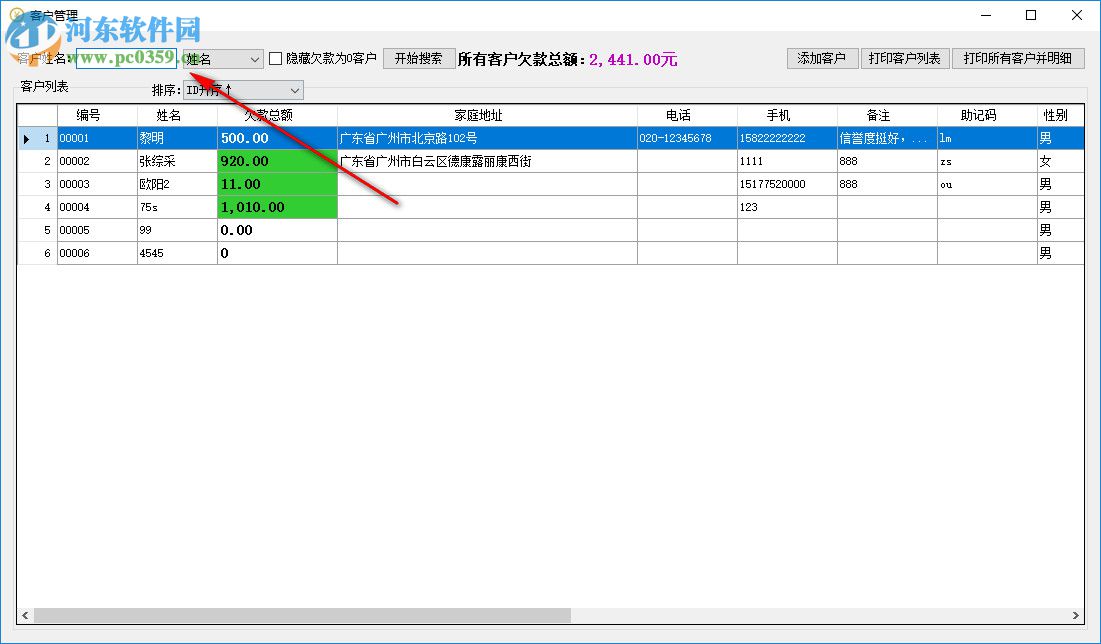Click the 开始搜索 button
This screenshot has height=644, width=1101.
(x=418, y=58)
